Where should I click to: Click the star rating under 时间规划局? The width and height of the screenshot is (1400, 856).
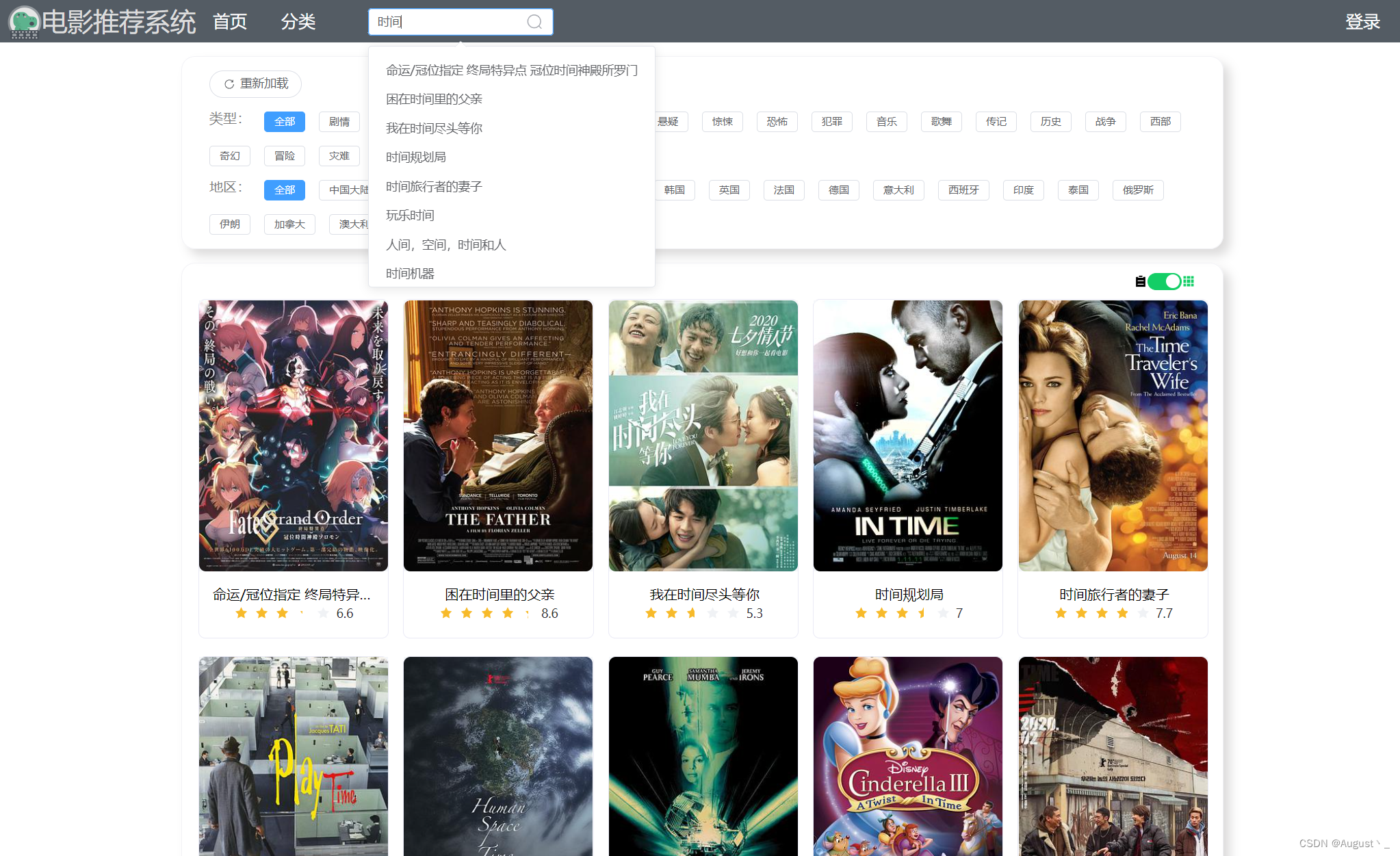tap(901, 613)
